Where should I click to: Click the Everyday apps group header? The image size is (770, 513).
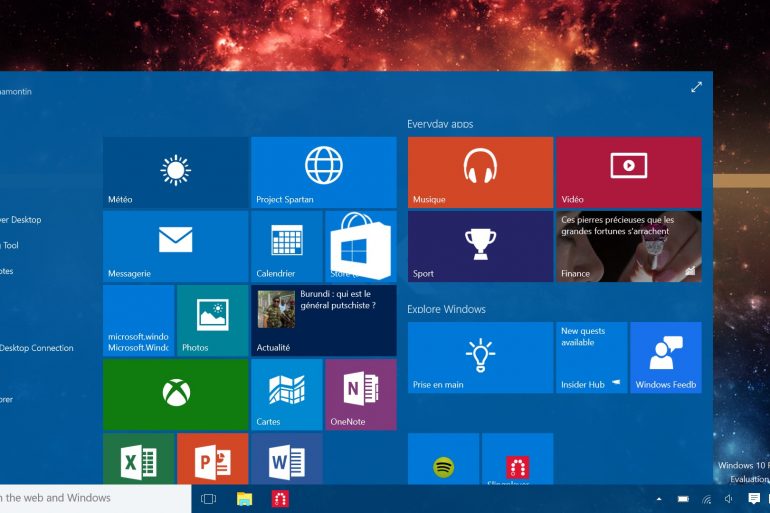pyautogui.click(x=440, y=124)
